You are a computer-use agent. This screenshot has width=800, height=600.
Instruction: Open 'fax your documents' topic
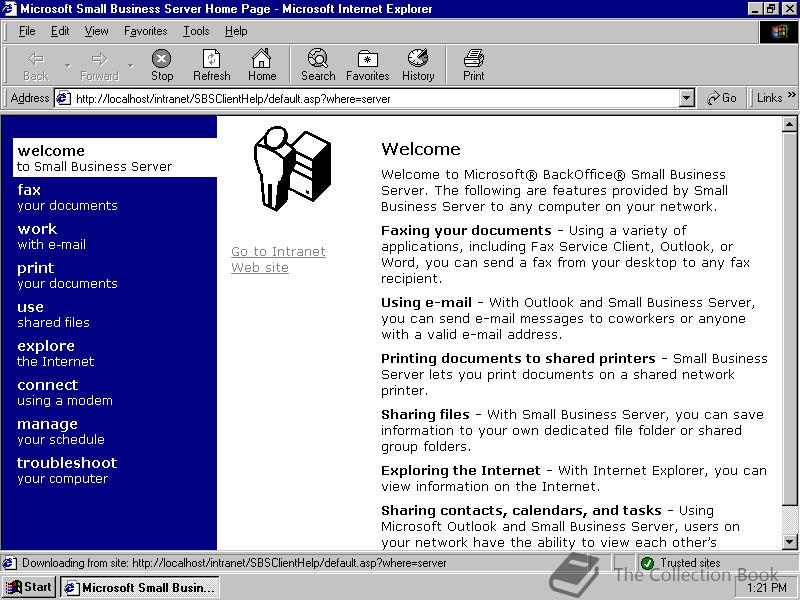point(67,197)
